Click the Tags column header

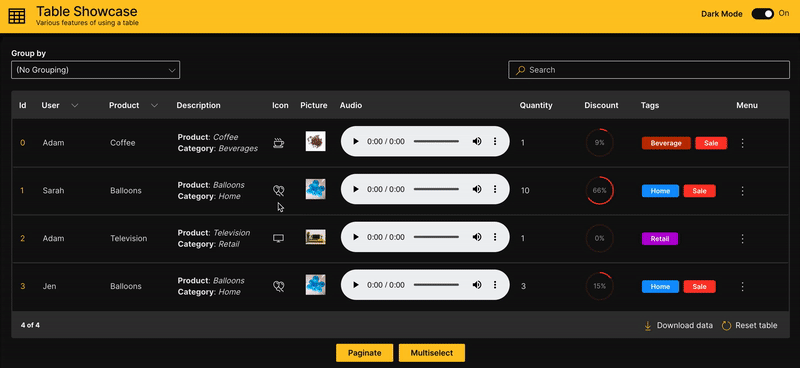pos(649,106)
